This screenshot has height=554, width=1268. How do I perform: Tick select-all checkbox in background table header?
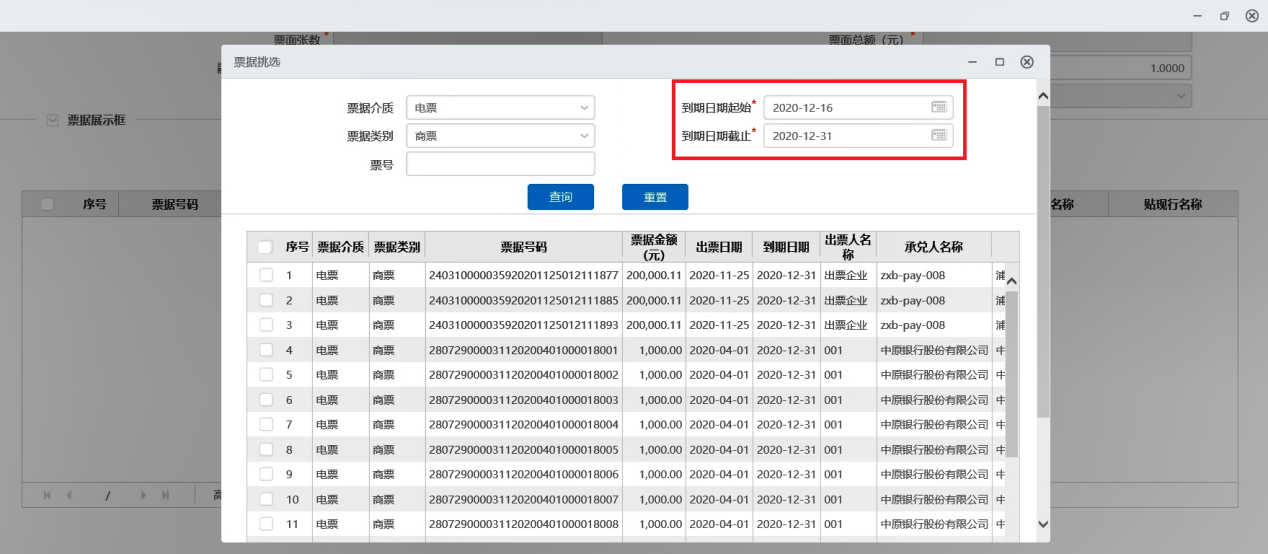click(47, 204)
